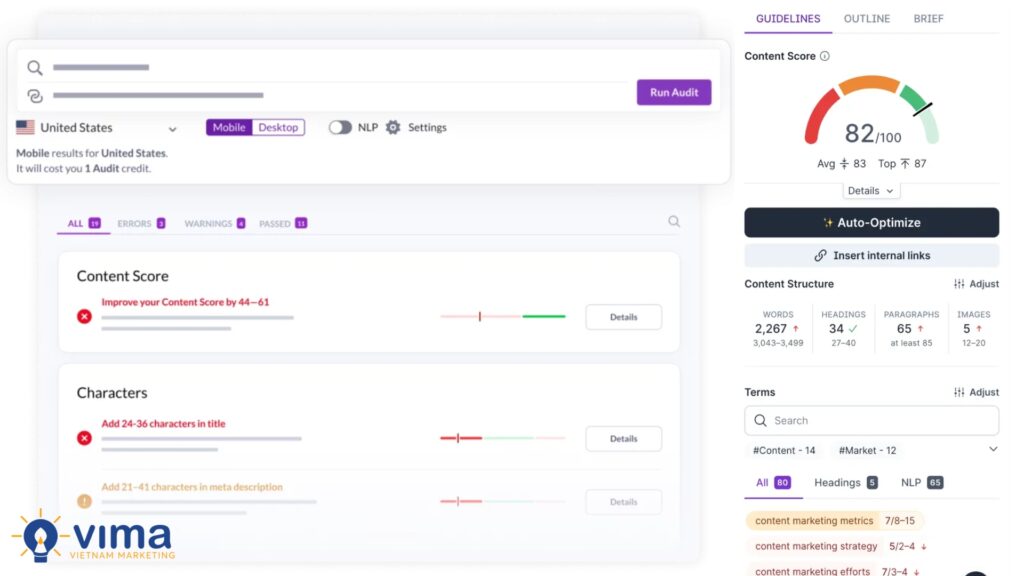Click the paragraphs count up arrow

tap(920, 328)
